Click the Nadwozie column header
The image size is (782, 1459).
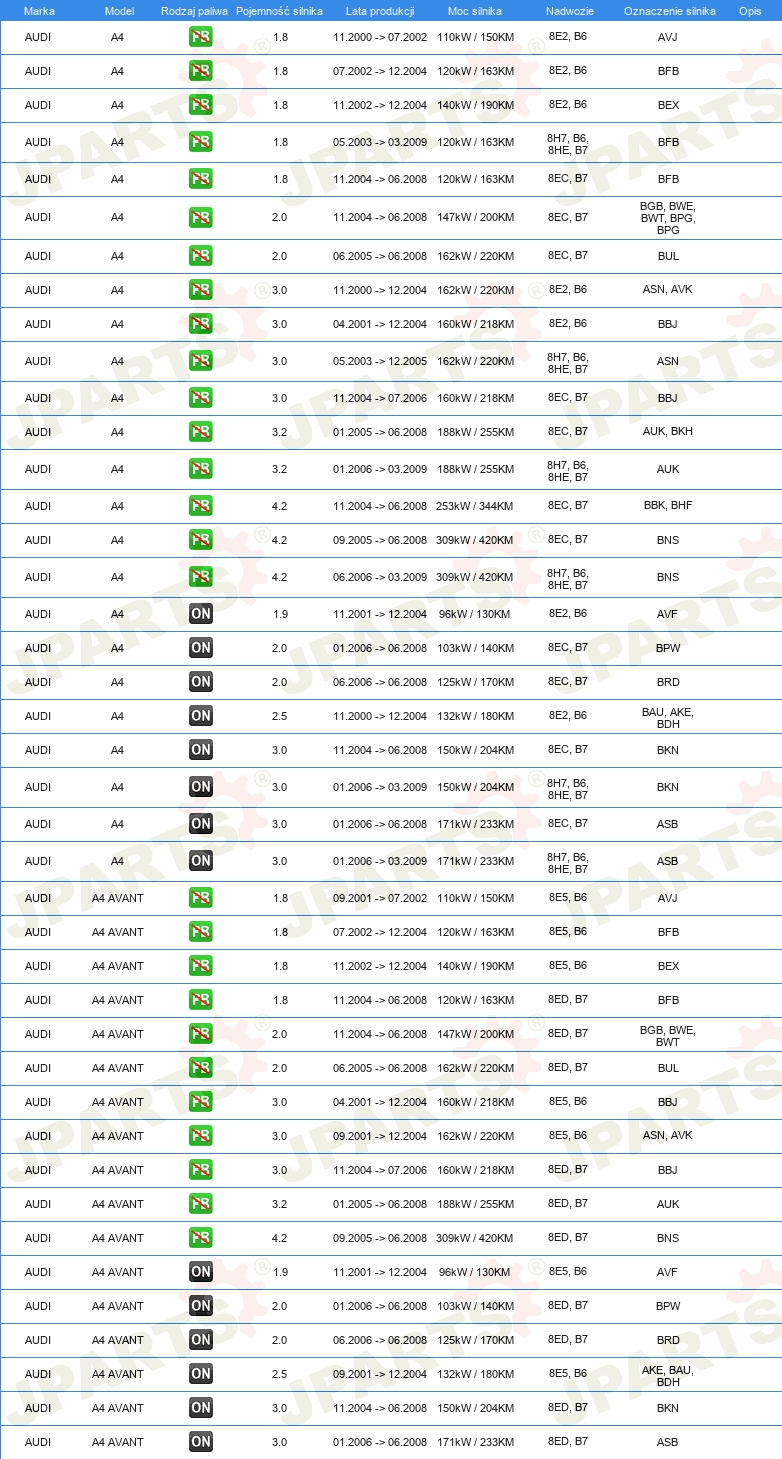tap(570, 10)
